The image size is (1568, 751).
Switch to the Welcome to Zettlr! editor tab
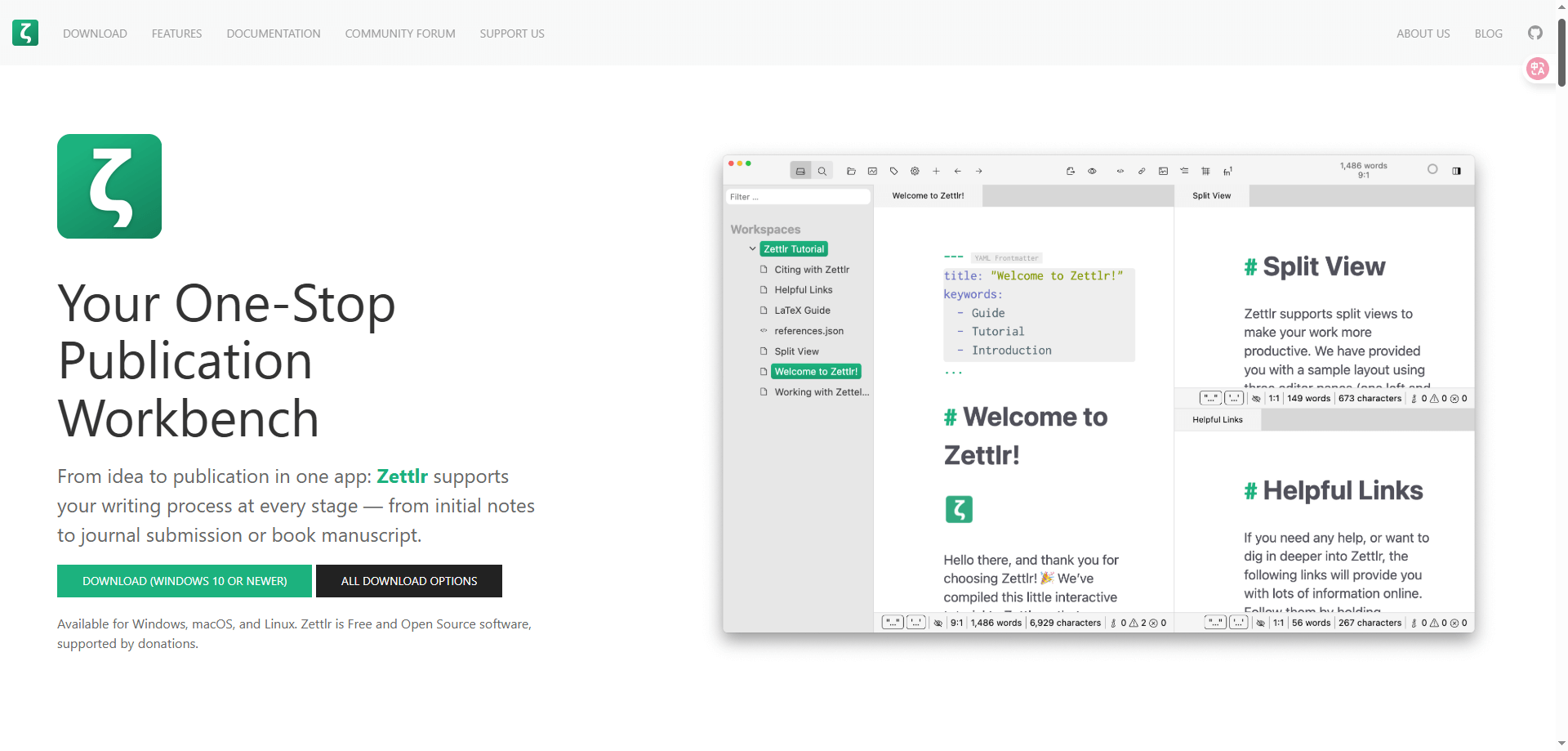tap(928, 196)
